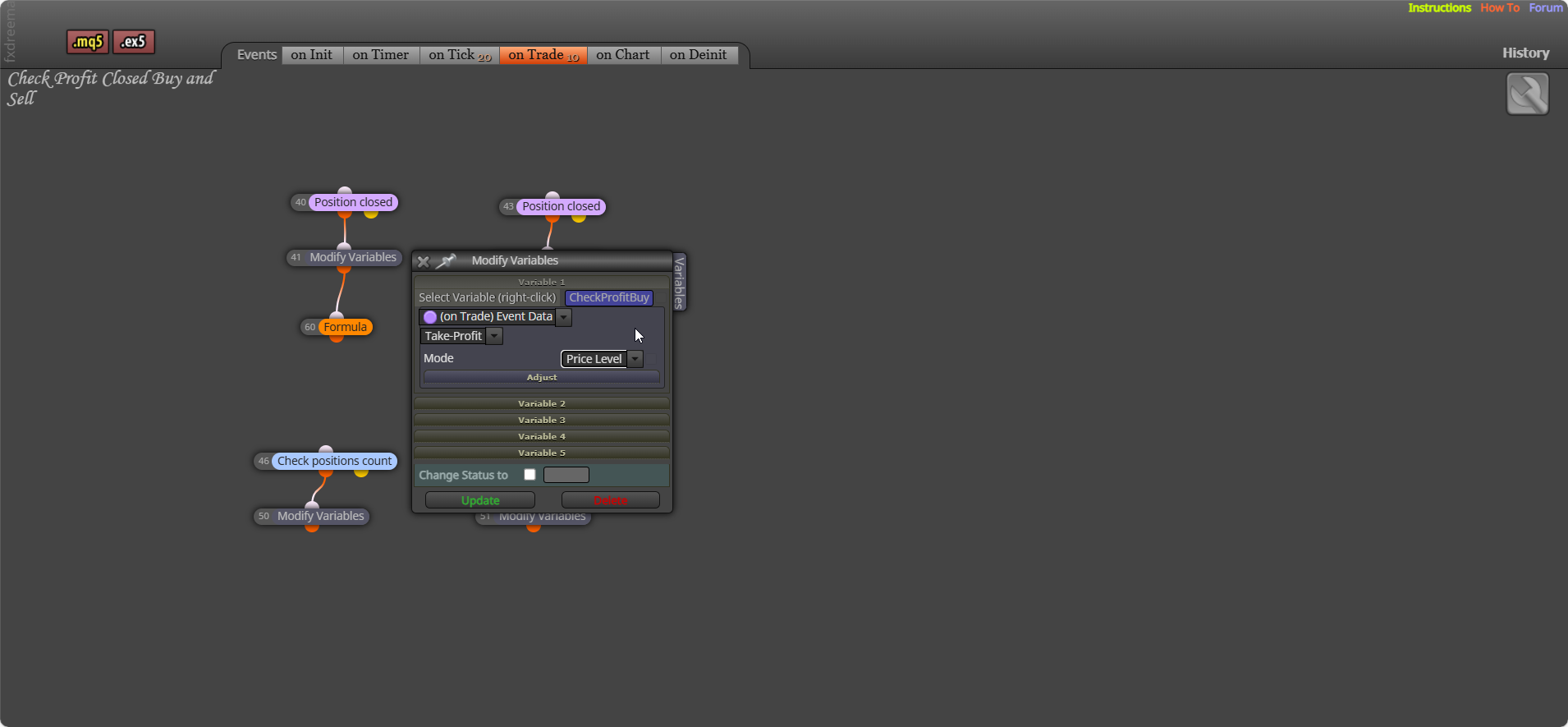Open the Take-Profit dropdown
Image resolution: width=1568 pixels, height=727 pixels.
495,336
